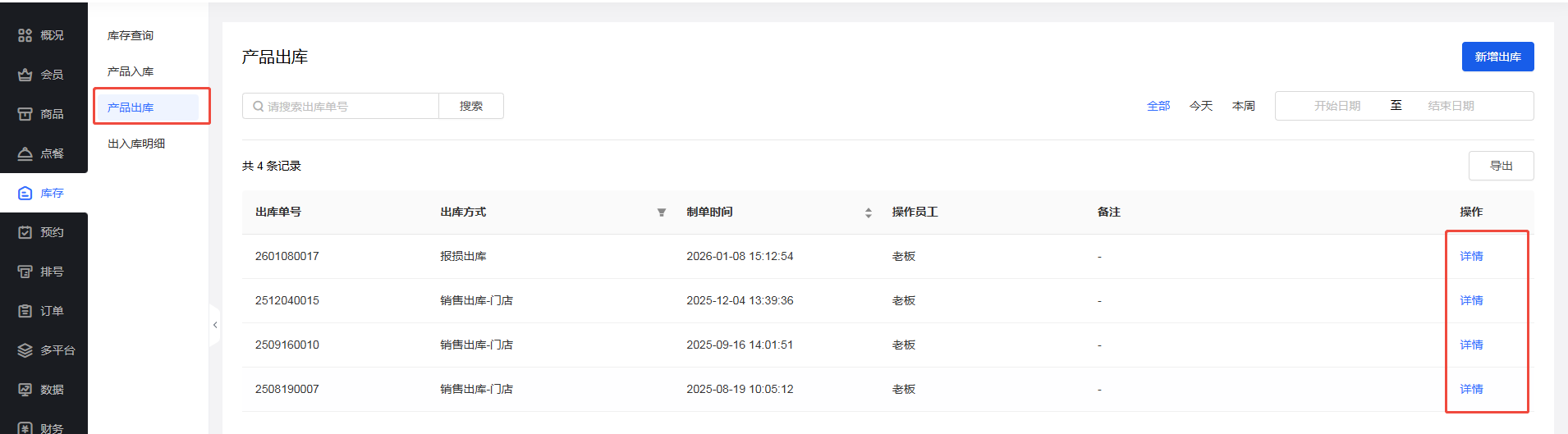Click the 新增出库 button
1568x434 pixels.
pos(1497,57)
